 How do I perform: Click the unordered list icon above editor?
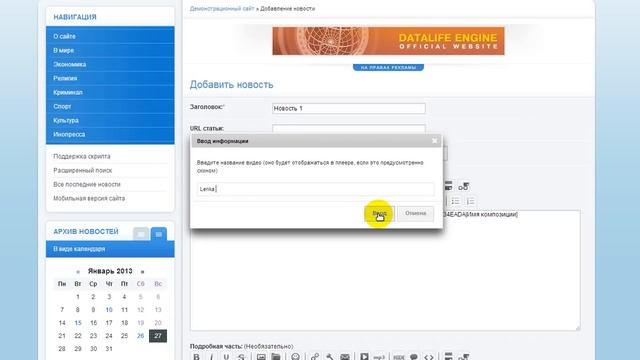tap(456, 201)
